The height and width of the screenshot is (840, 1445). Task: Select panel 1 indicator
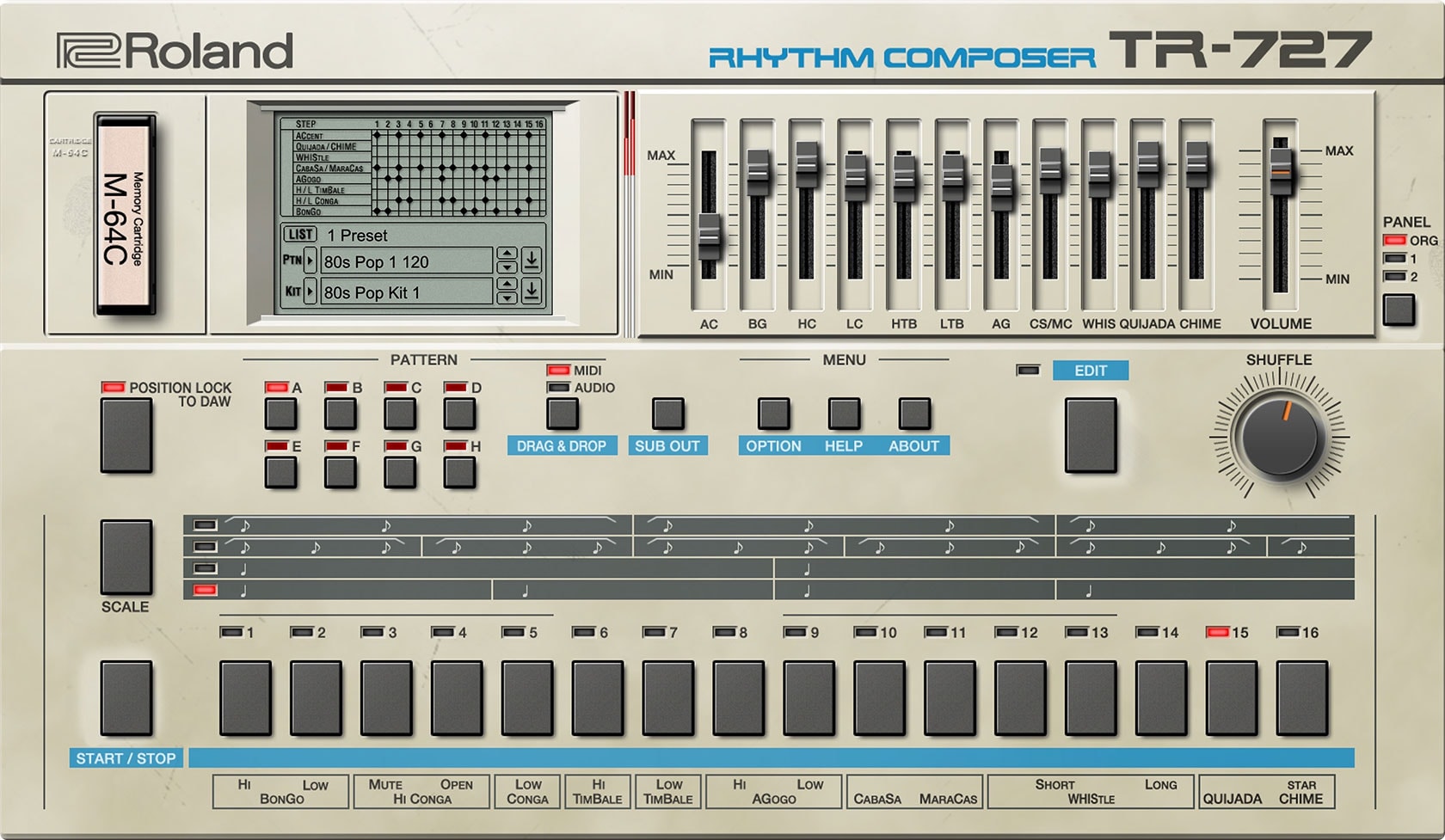coord(1394,259)
